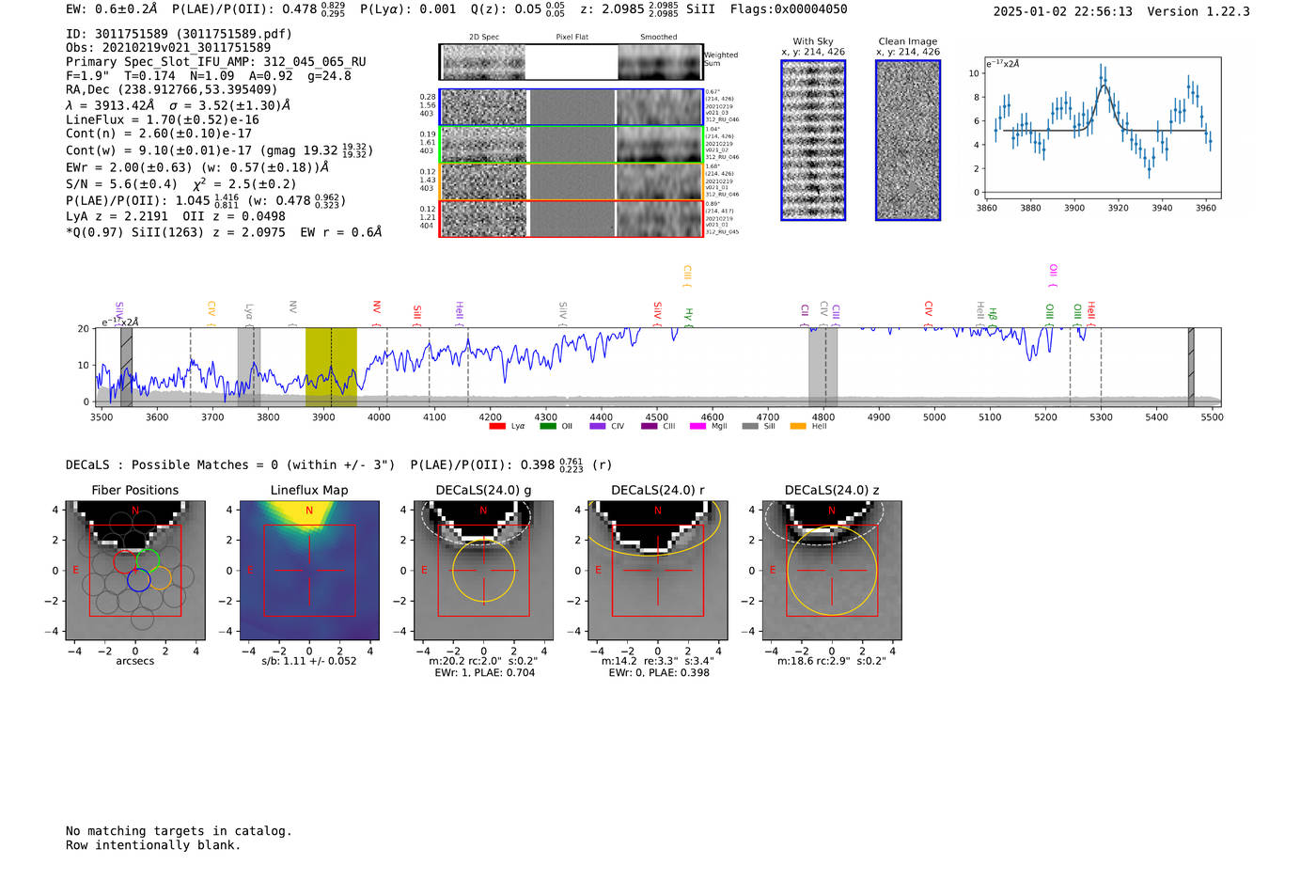Open the Lineflux Map panel

pyautogui.click(x=309, y=570)
